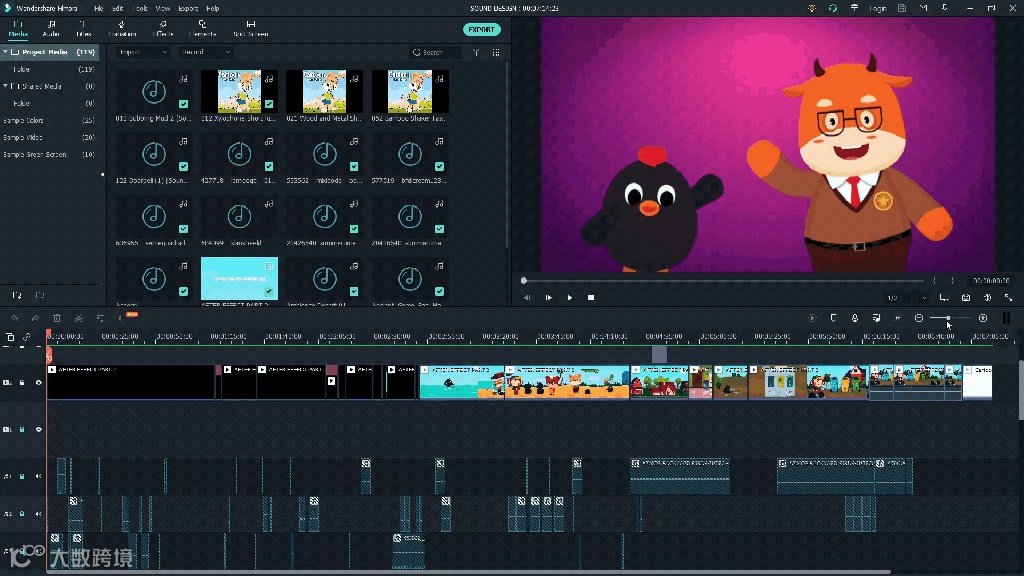
Task: Toggle checkmark on 012 Xylophone thumbnail
Action: (269, 104)
